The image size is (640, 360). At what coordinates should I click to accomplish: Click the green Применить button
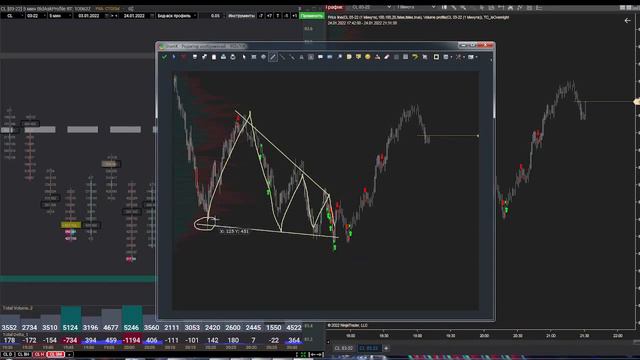click(311, 16)
